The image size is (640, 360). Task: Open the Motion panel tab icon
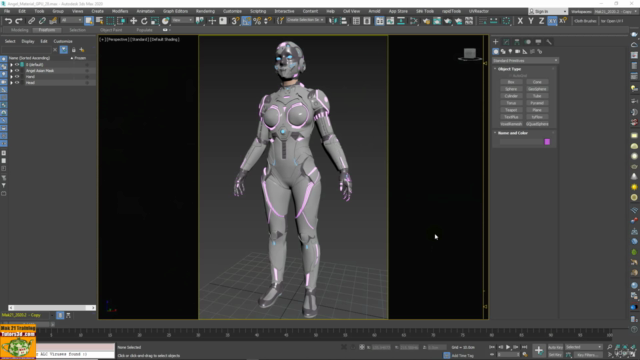tap(528, 42)
